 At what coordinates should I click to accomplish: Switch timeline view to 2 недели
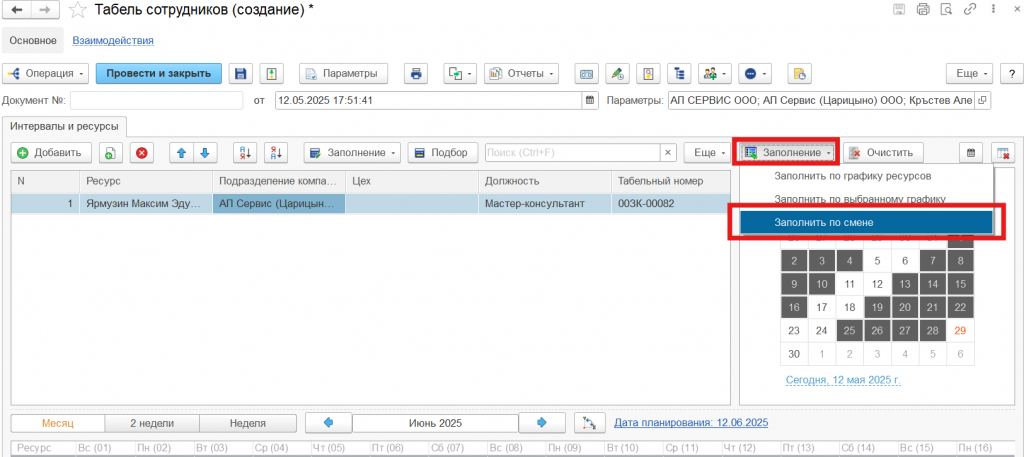152,422
